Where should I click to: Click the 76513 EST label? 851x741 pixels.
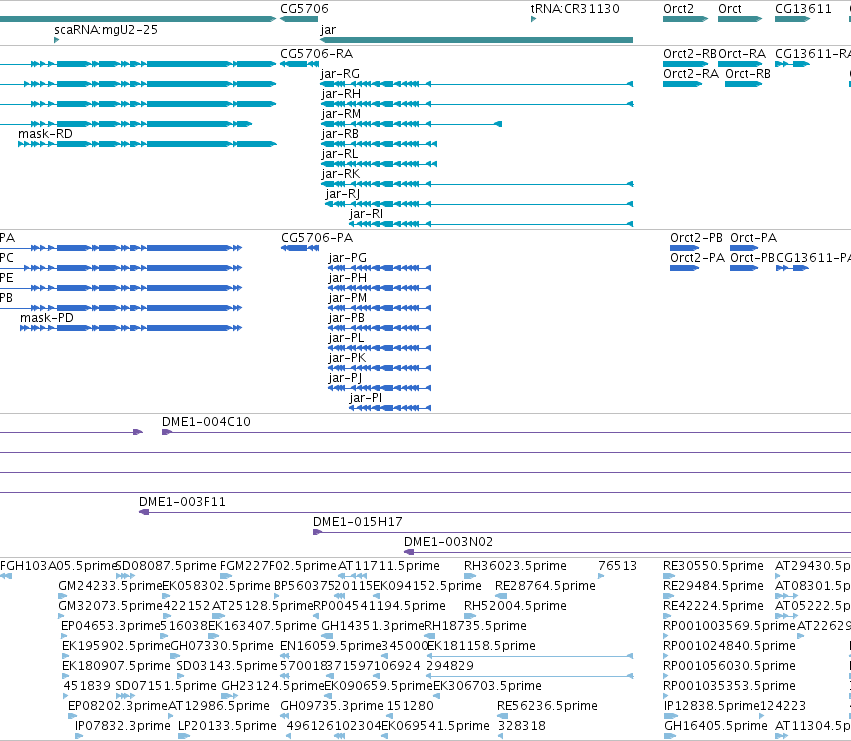click(x=618, y=566)
